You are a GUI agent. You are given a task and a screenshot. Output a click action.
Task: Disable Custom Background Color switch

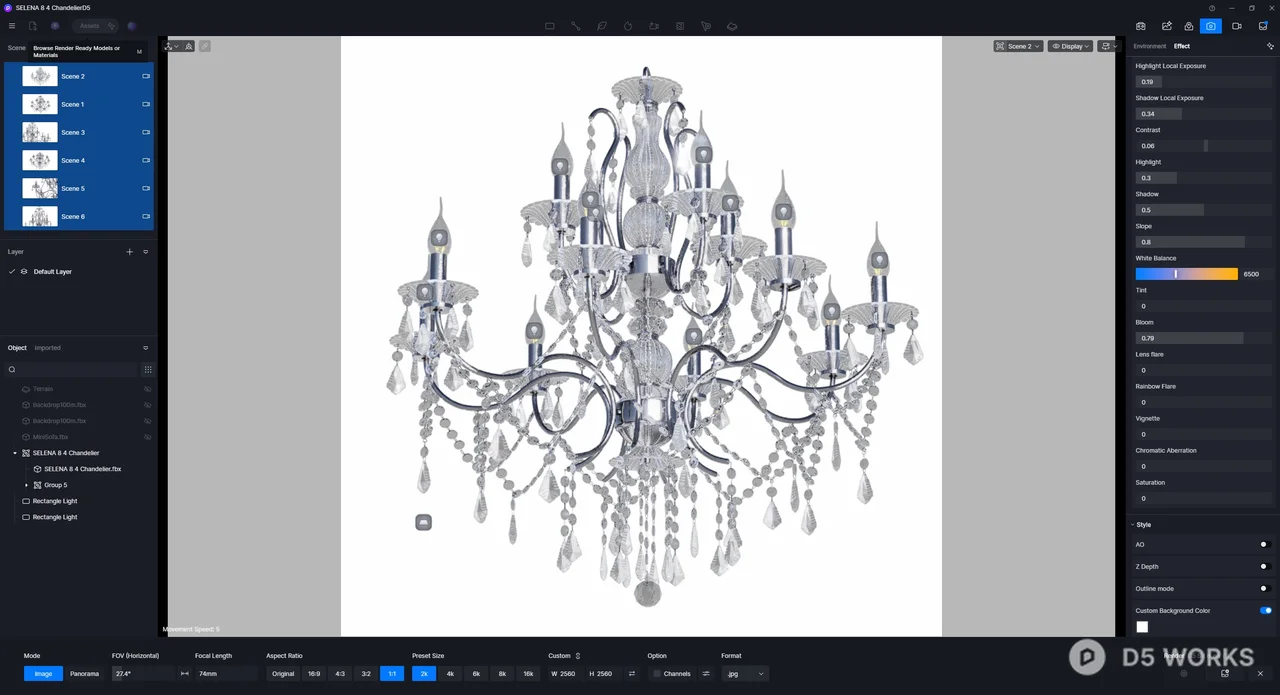click(x=1266, y=611)
